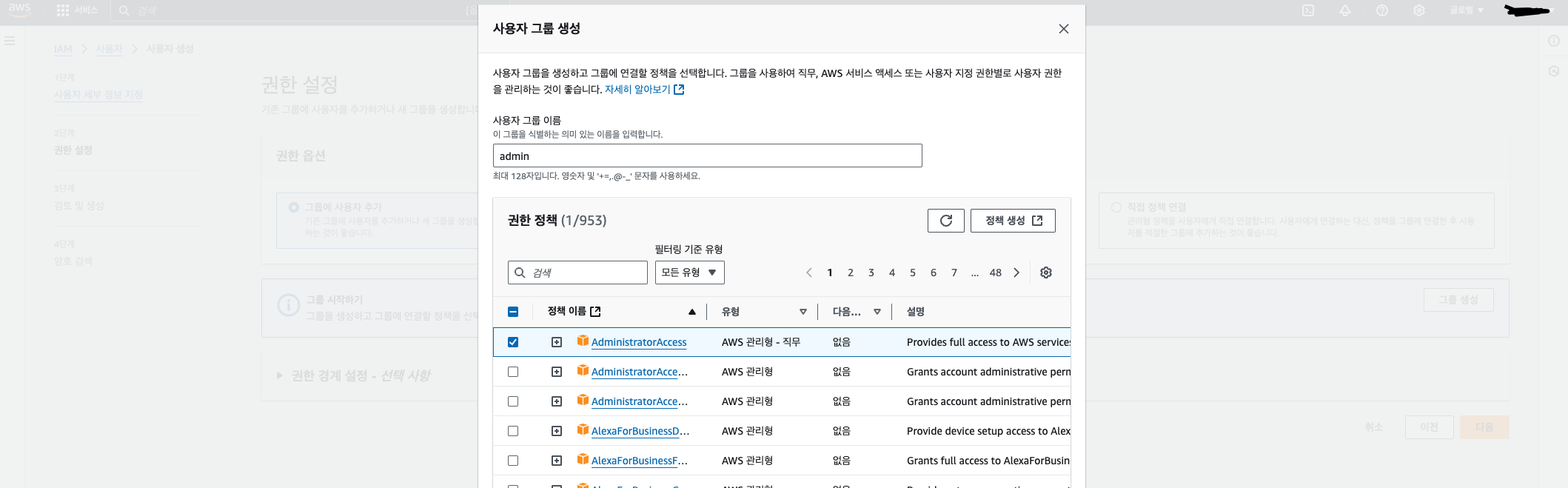Click the external link icon beside 정책 이름
This screenshot has width=1568, height=488.
595,312
